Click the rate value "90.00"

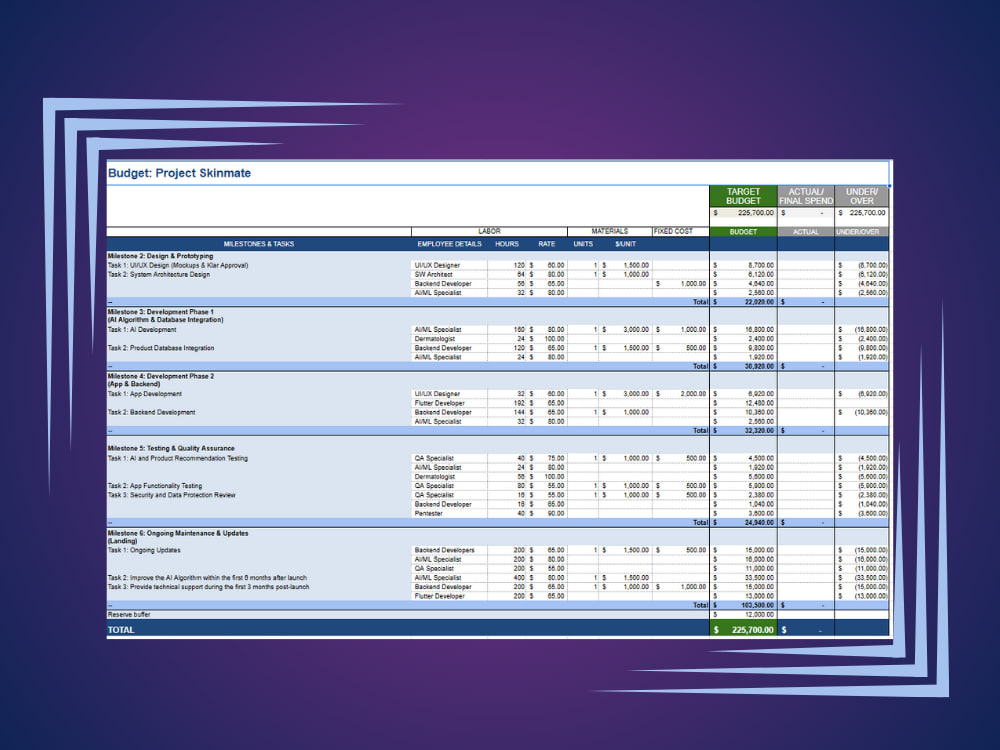(555, 513)
